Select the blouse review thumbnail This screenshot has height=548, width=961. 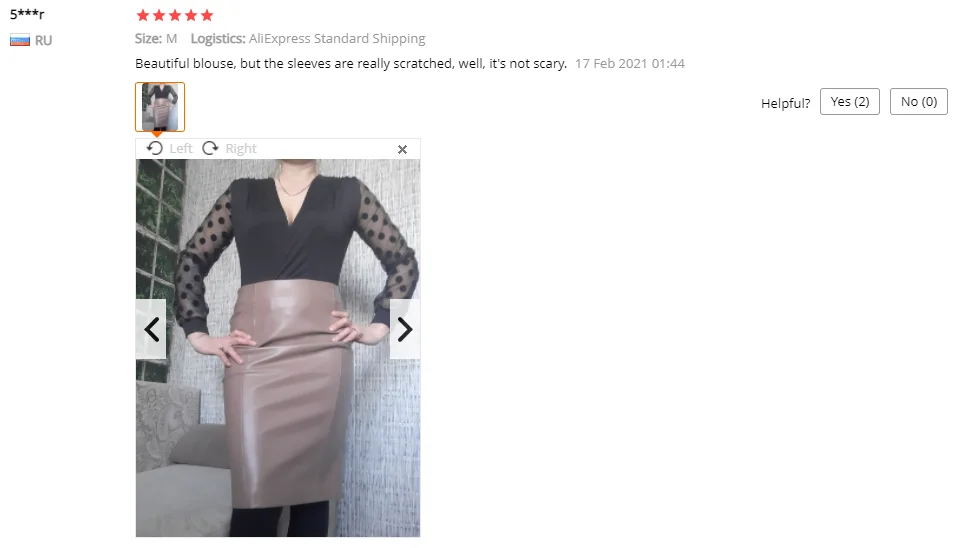pos(160,107)
